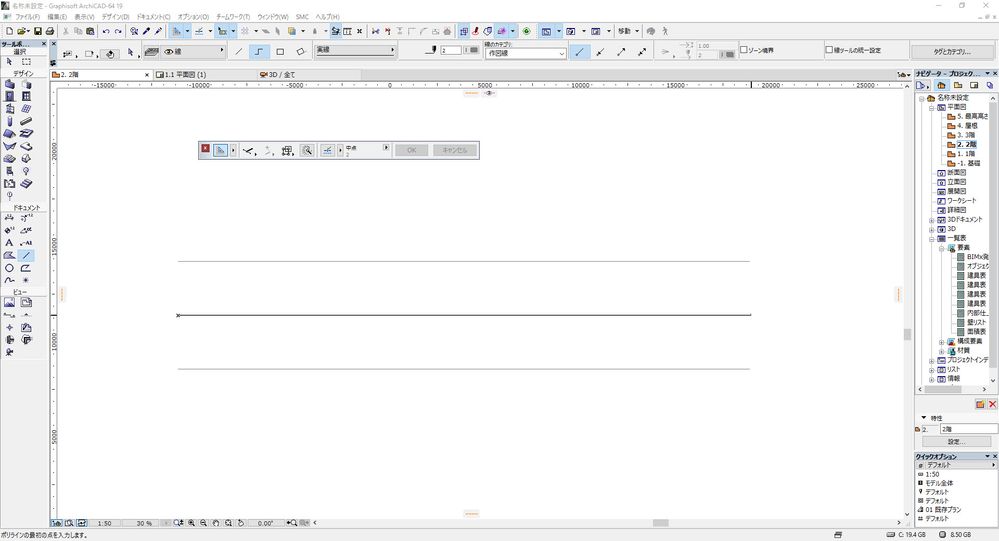Image resolution: width=999 pixels, height=541 pixels.
Task: Click the pen number input field
Action: [450, 50]
